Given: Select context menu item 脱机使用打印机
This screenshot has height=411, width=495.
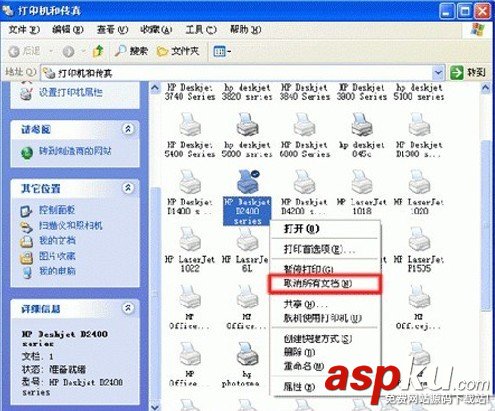Looking at the screenshot, I should [325, 318].
